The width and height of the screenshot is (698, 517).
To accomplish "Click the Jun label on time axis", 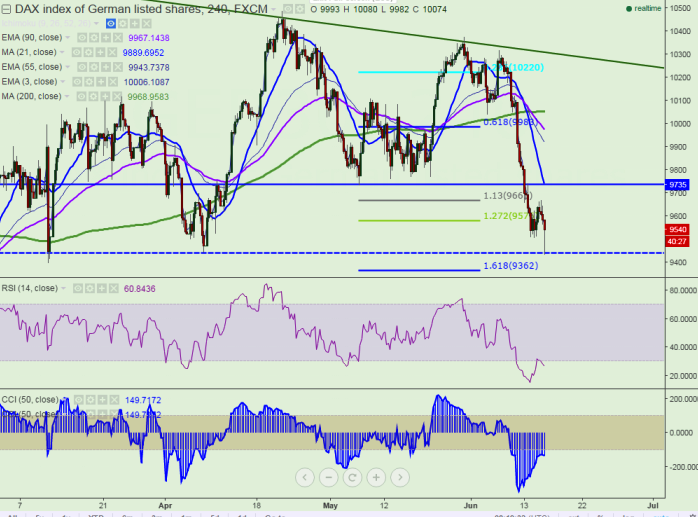I will click(x=470, y=505).
